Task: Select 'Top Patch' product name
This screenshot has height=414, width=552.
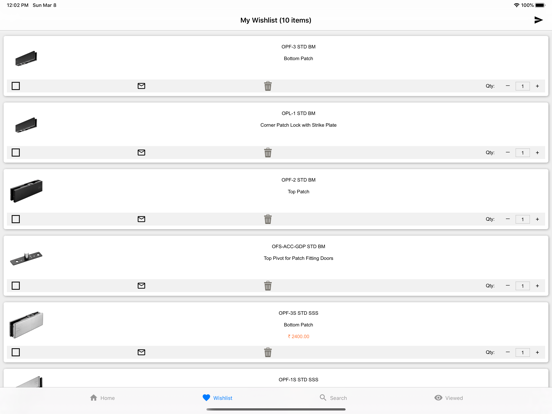Action: [x=298, y=192]
